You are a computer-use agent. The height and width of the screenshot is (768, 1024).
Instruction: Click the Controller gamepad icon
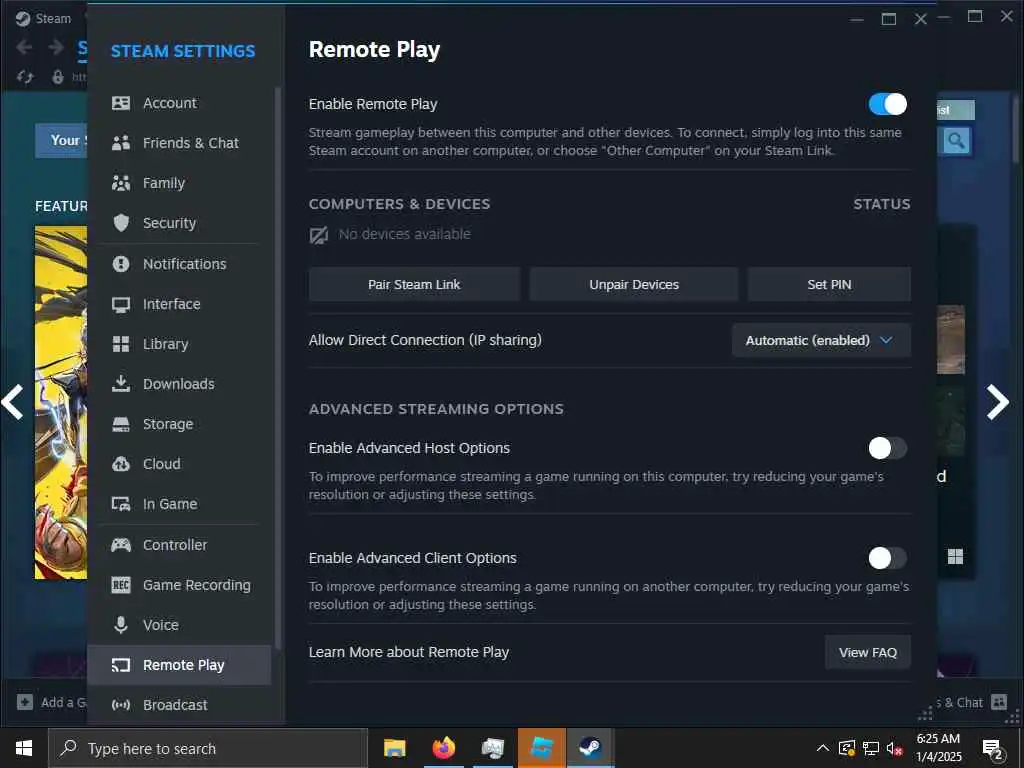[x=121, y=545]
